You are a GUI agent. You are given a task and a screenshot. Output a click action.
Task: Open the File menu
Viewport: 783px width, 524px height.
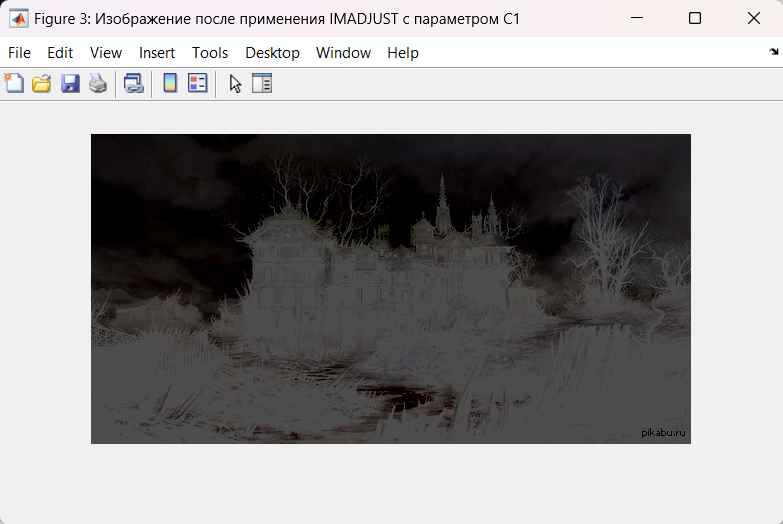tap(19, 53)
